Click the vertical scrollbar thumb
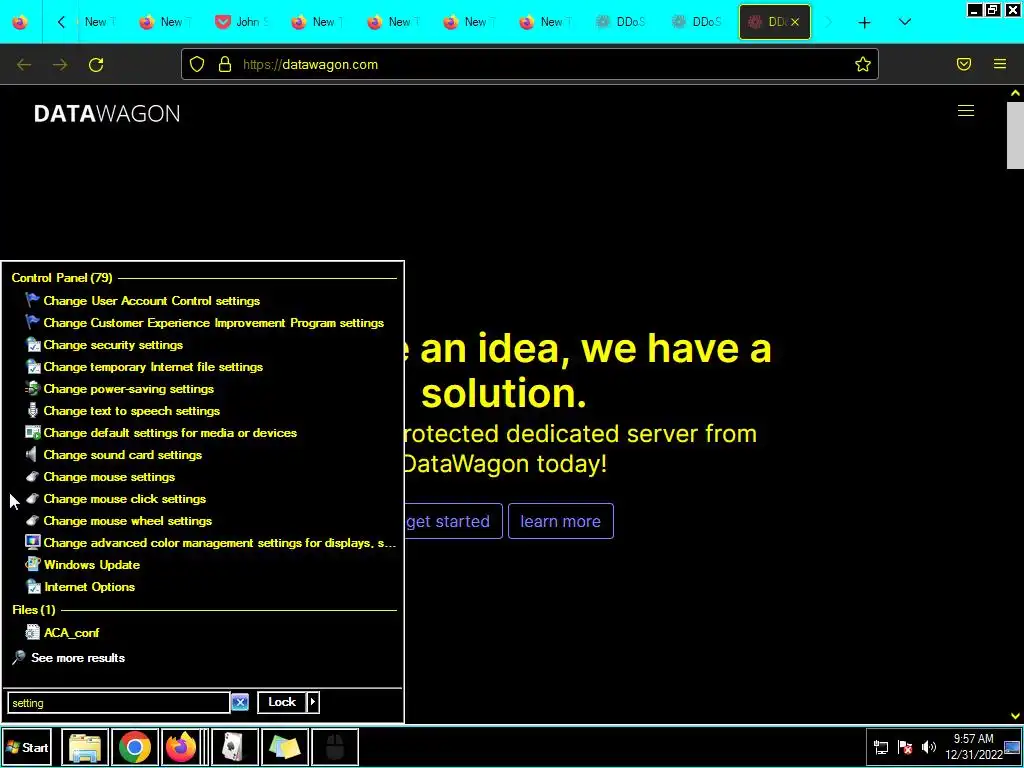Screen dimensions: 1024x768 1015,136
